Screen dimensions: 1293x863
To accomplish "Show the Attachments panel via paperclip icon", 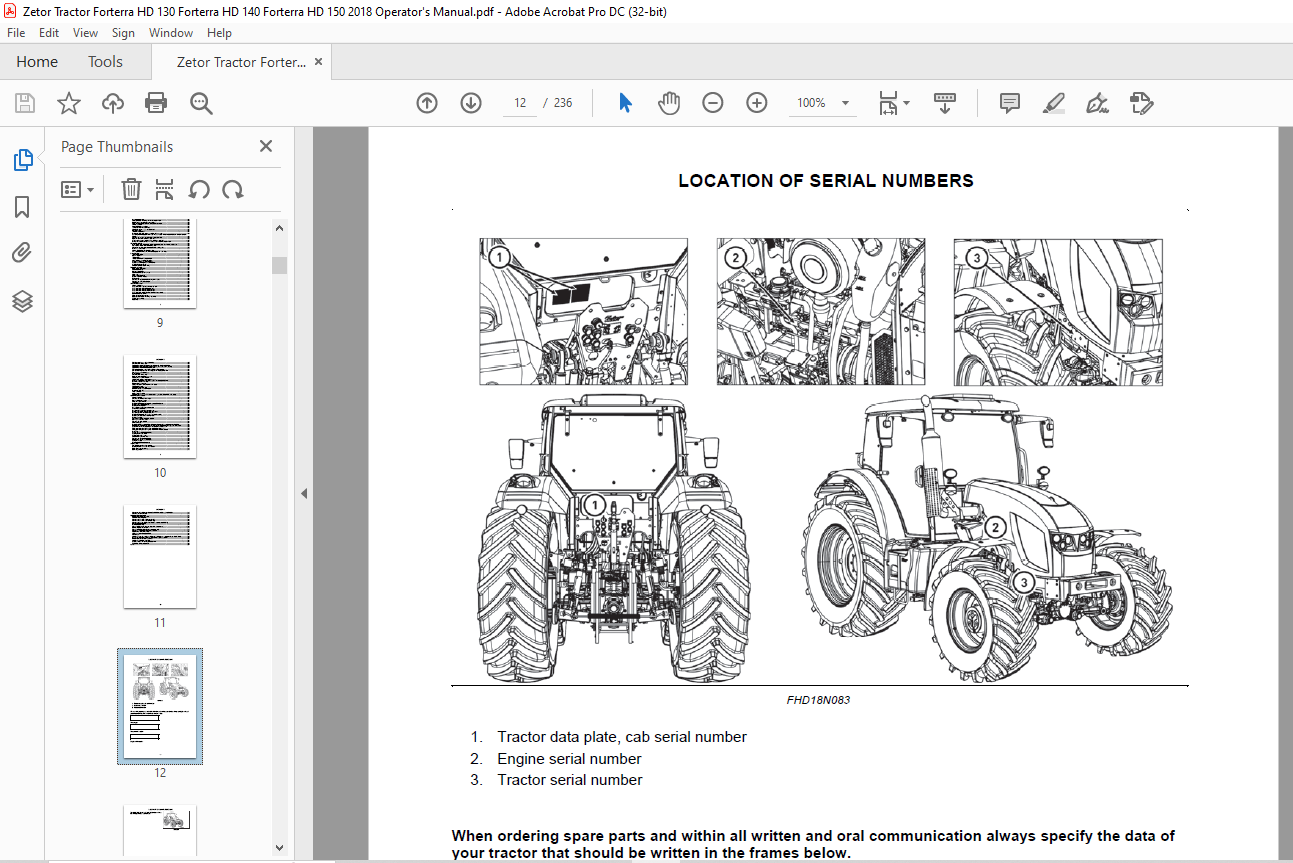I will 22,254.
